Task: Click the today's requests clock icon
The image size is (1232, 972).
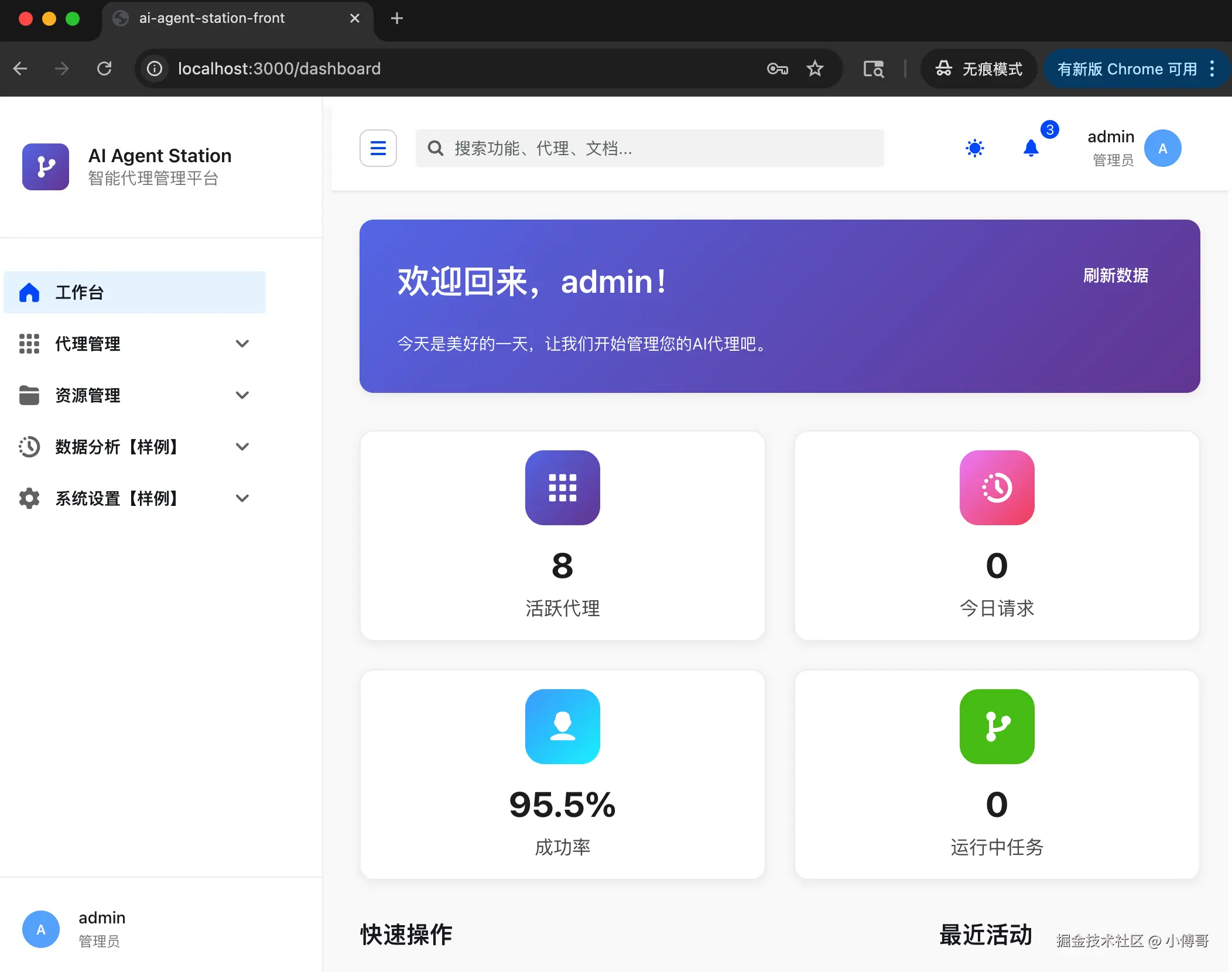Action: [x=997, y=488]
